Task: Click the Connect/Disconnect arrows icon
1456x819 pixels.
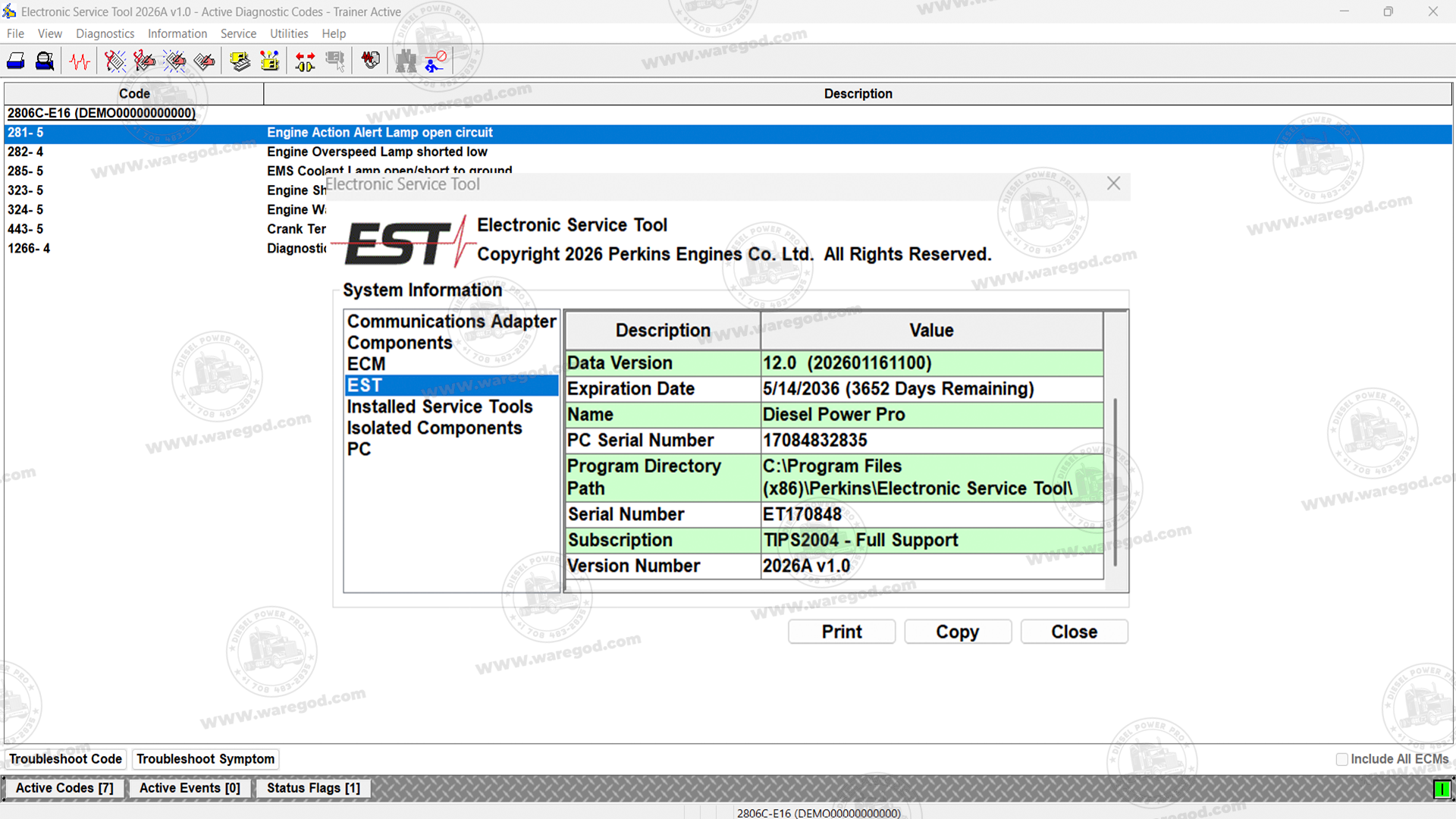Action: point(306,61)
